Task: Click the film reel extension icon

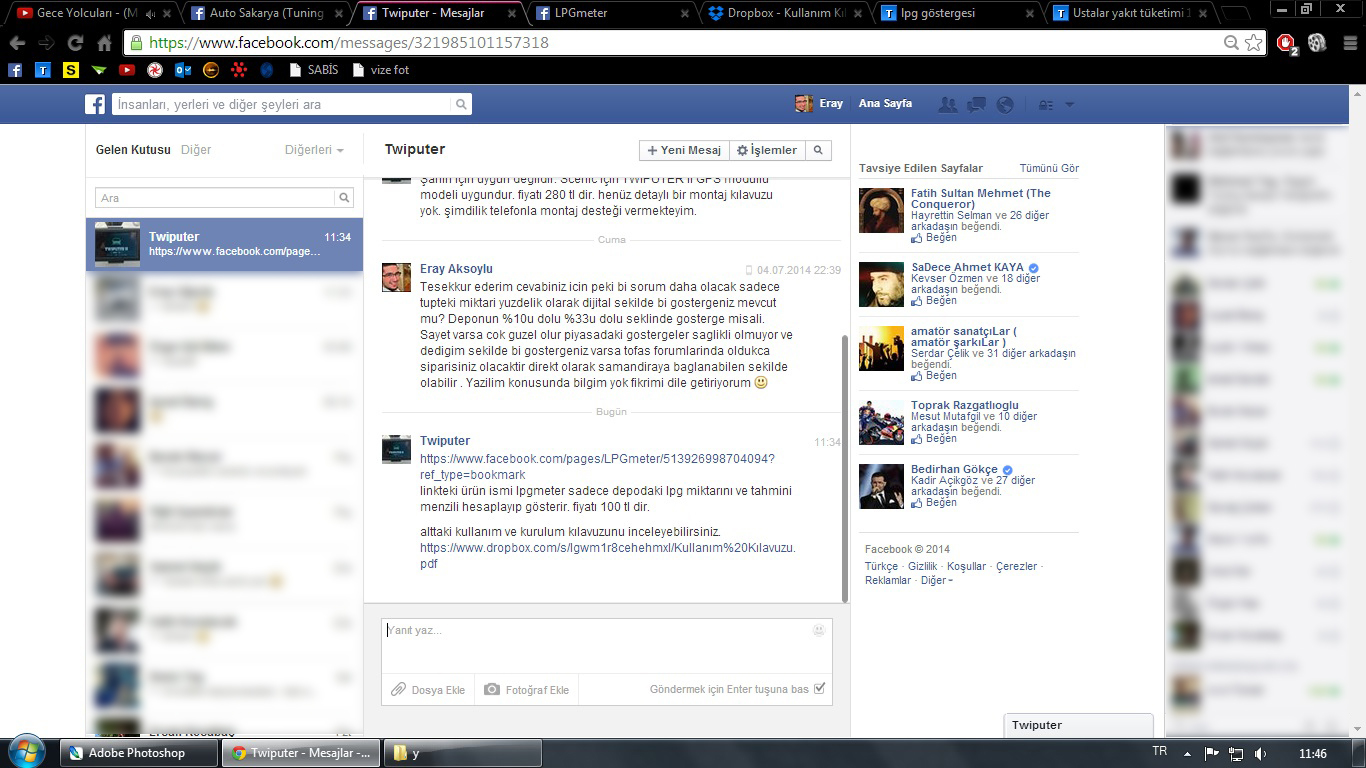Action: tap(1316, 43)
